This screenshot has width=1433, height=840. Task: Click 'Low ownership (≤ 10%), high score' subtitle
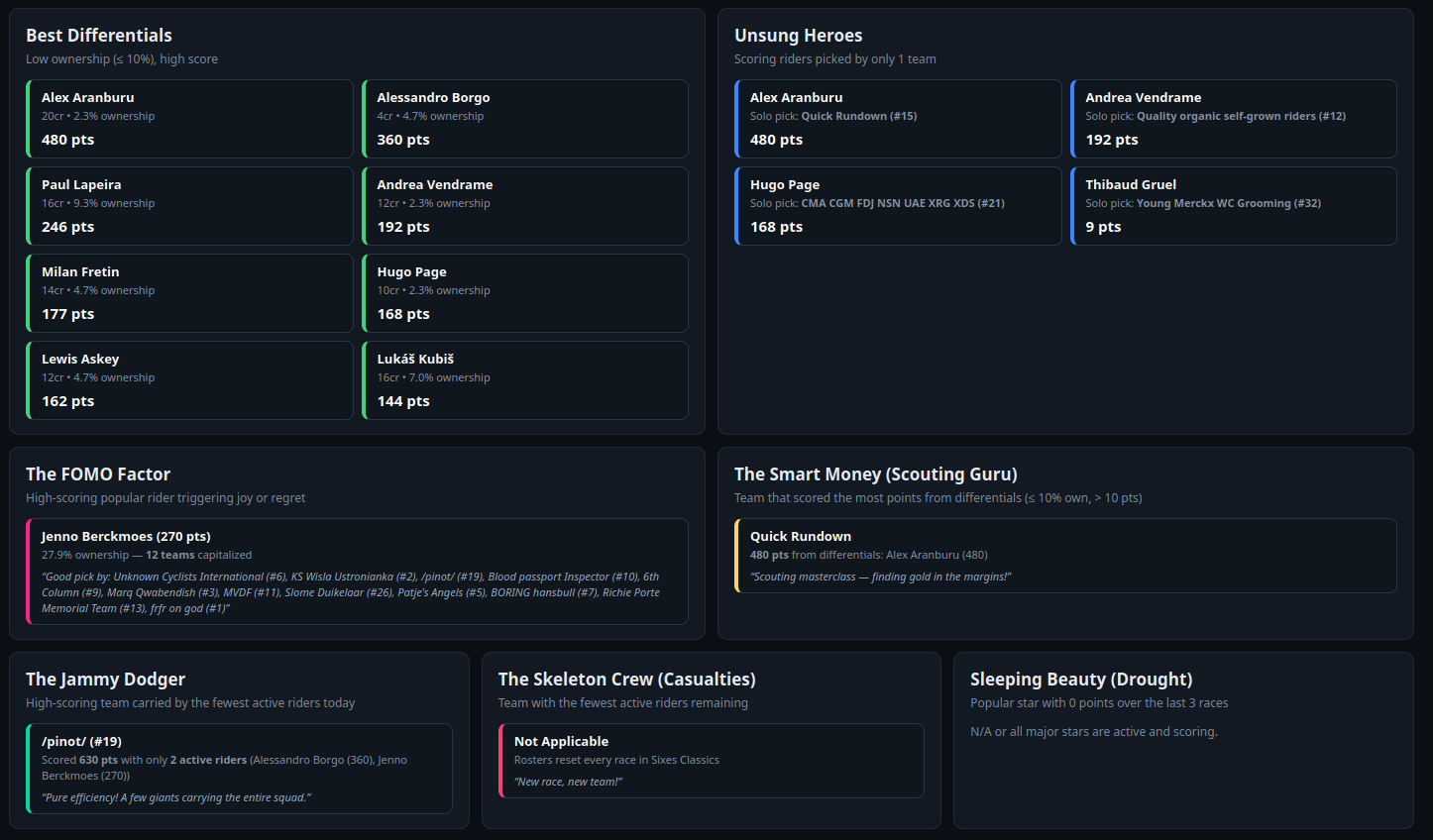[x=122, y=59]
